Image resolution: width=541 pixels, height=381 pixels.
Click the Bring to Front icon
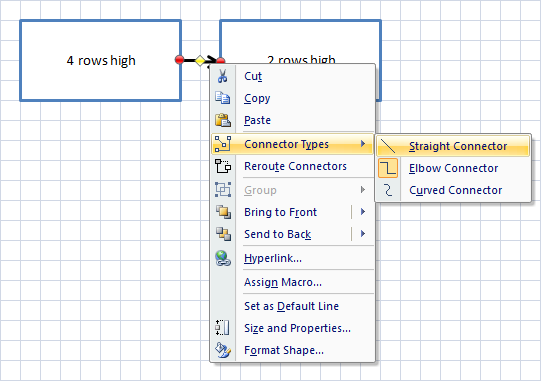tap(223, 212)
